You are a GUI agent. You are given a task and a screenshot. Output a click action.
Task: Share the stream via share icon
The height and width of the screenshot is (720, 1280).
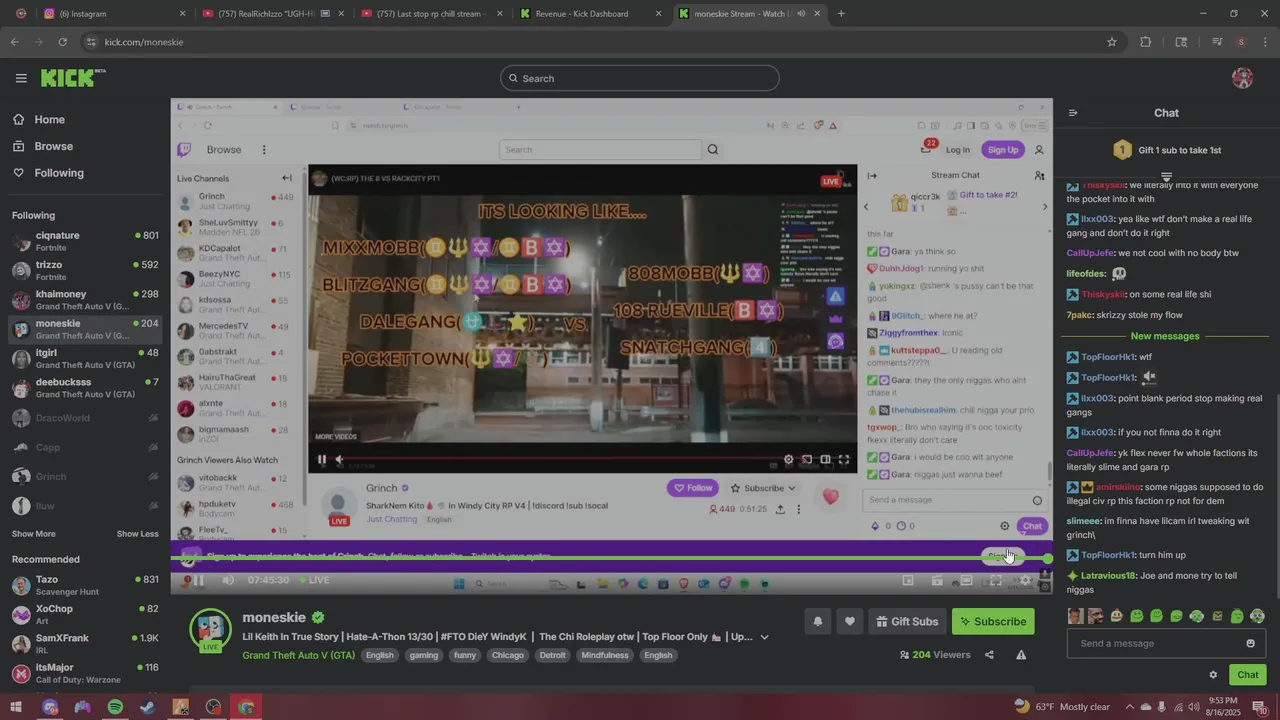989,655
